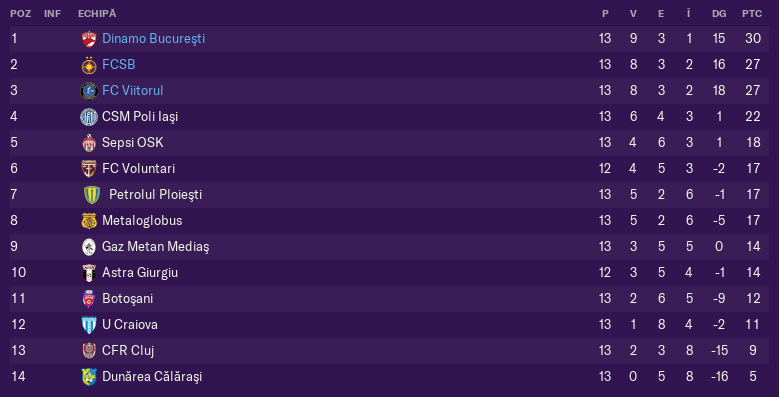Click the FC Viitorul crest icon
Screen dimensions: 779x397
[89, 91]
